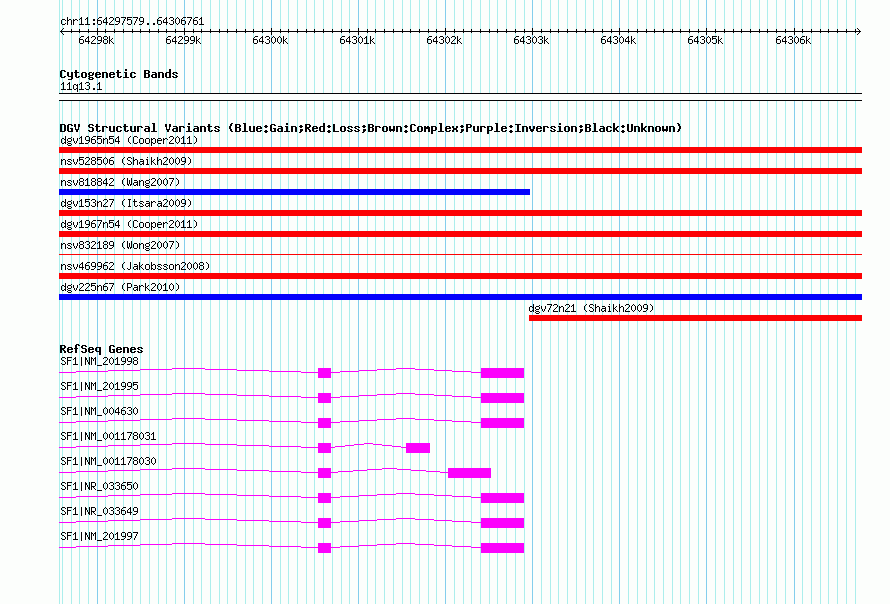The height and width of the screenshot is (604, 890).
Task: Click the large exon of SF1|NM_201997
Action: (x=502, y=548)
